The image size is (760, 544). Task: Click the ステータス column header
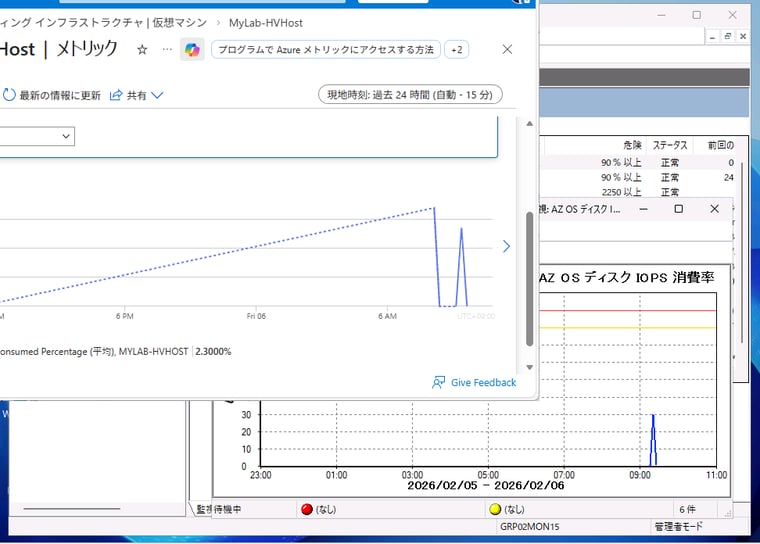(670, 145)
